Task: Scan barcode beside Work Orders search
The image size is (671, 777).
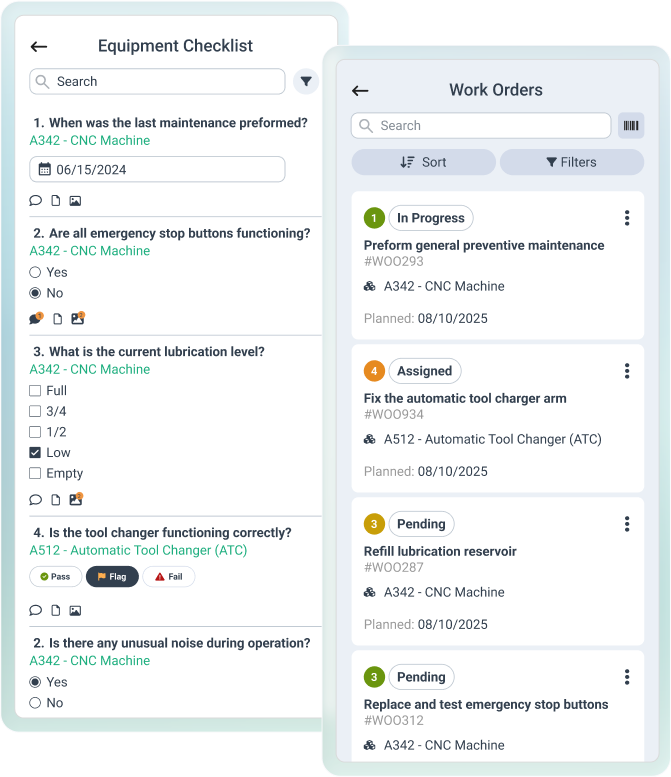Action: click(x=630, y=125)
